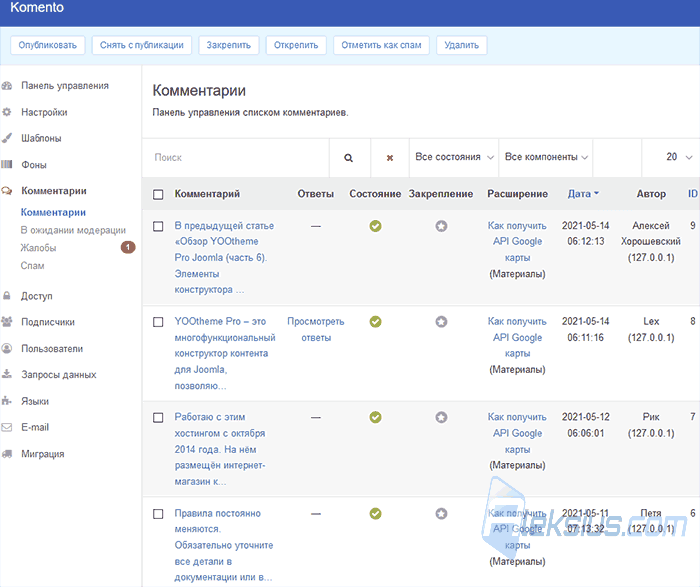Screen dimensions: 700x587
Task: Open Шаблоны in sidebar menu
Action: tap(41, 138)
